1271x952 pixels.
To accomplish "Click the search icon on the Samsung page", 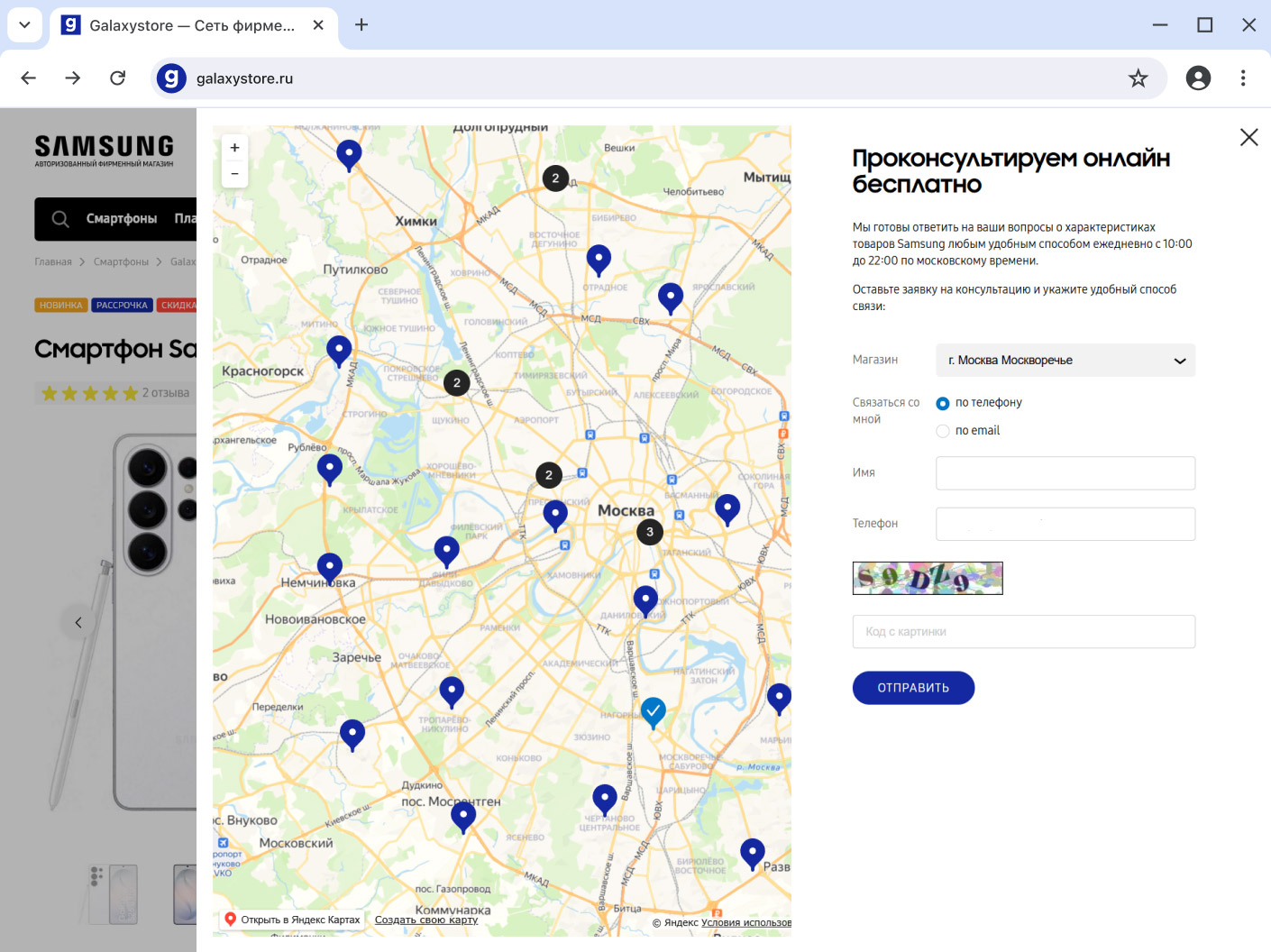I will point(60,219).
